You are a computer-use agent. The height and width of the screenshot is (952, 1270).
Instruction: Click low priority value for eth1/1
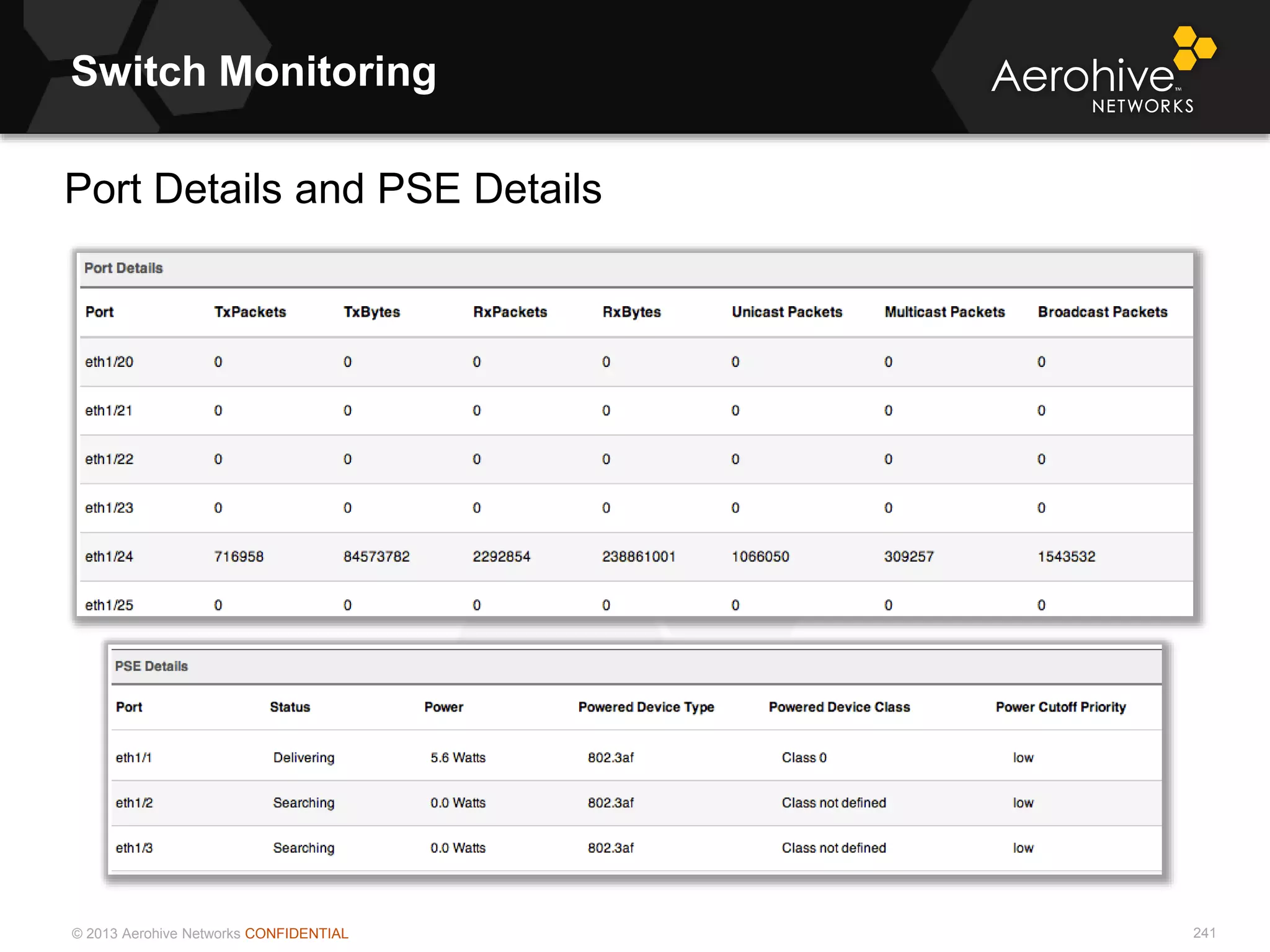coord(1023,757)
